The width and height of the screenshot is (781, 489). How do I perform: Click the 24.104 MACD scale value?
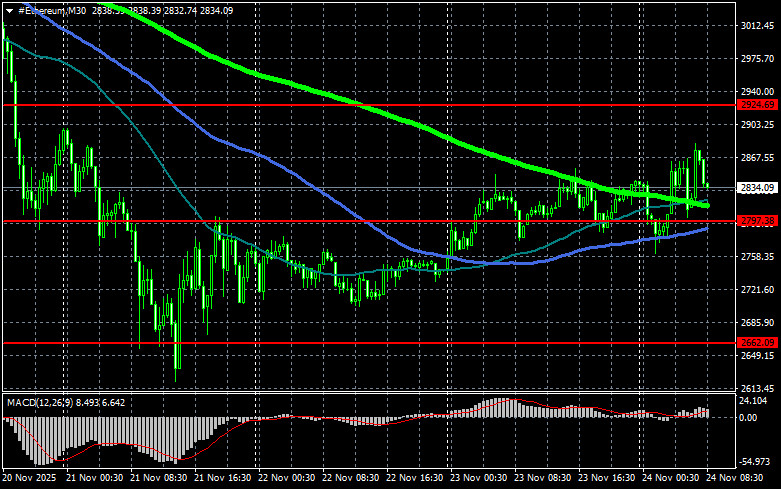tap(752, 401)
